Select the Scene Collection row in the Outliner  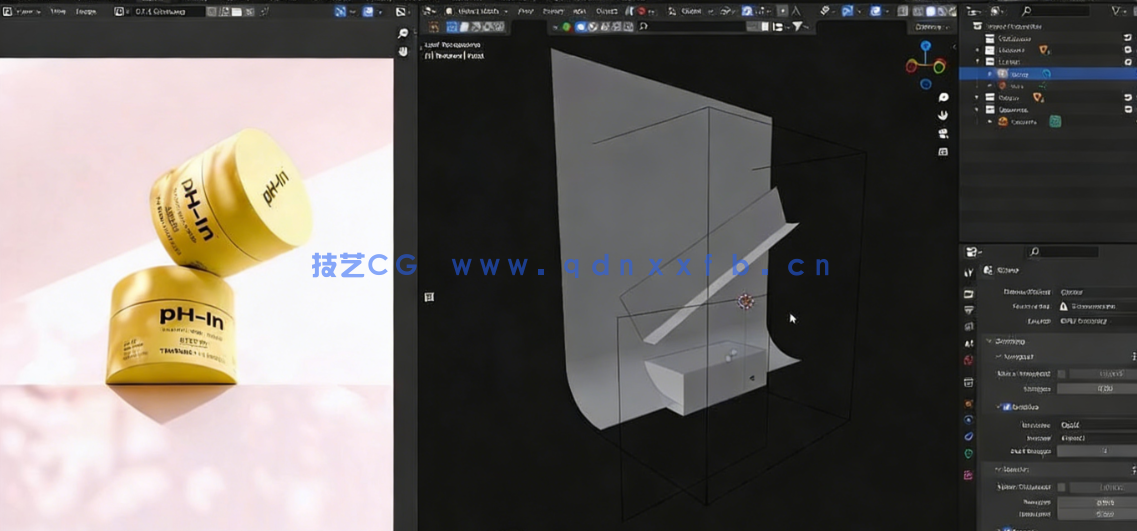(x=1048, y=25)
